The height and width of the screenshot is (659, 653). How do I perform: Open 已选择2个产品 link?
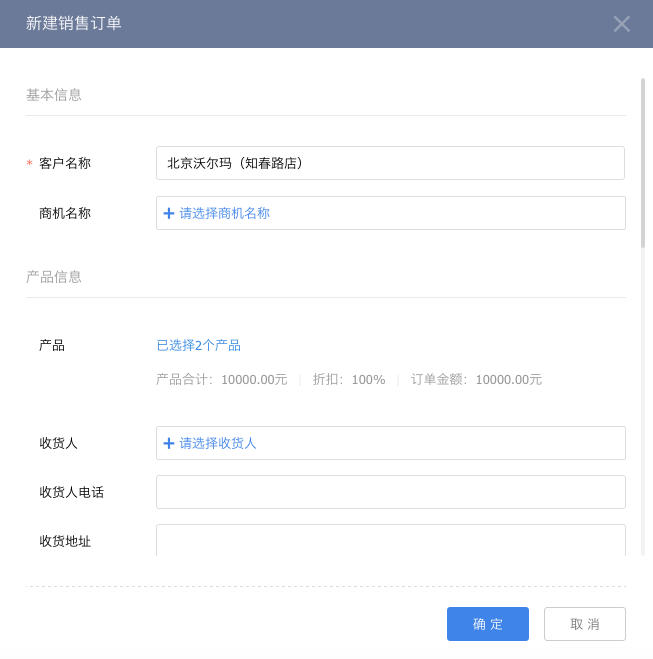pyautogui.click(x=198, y=345)
